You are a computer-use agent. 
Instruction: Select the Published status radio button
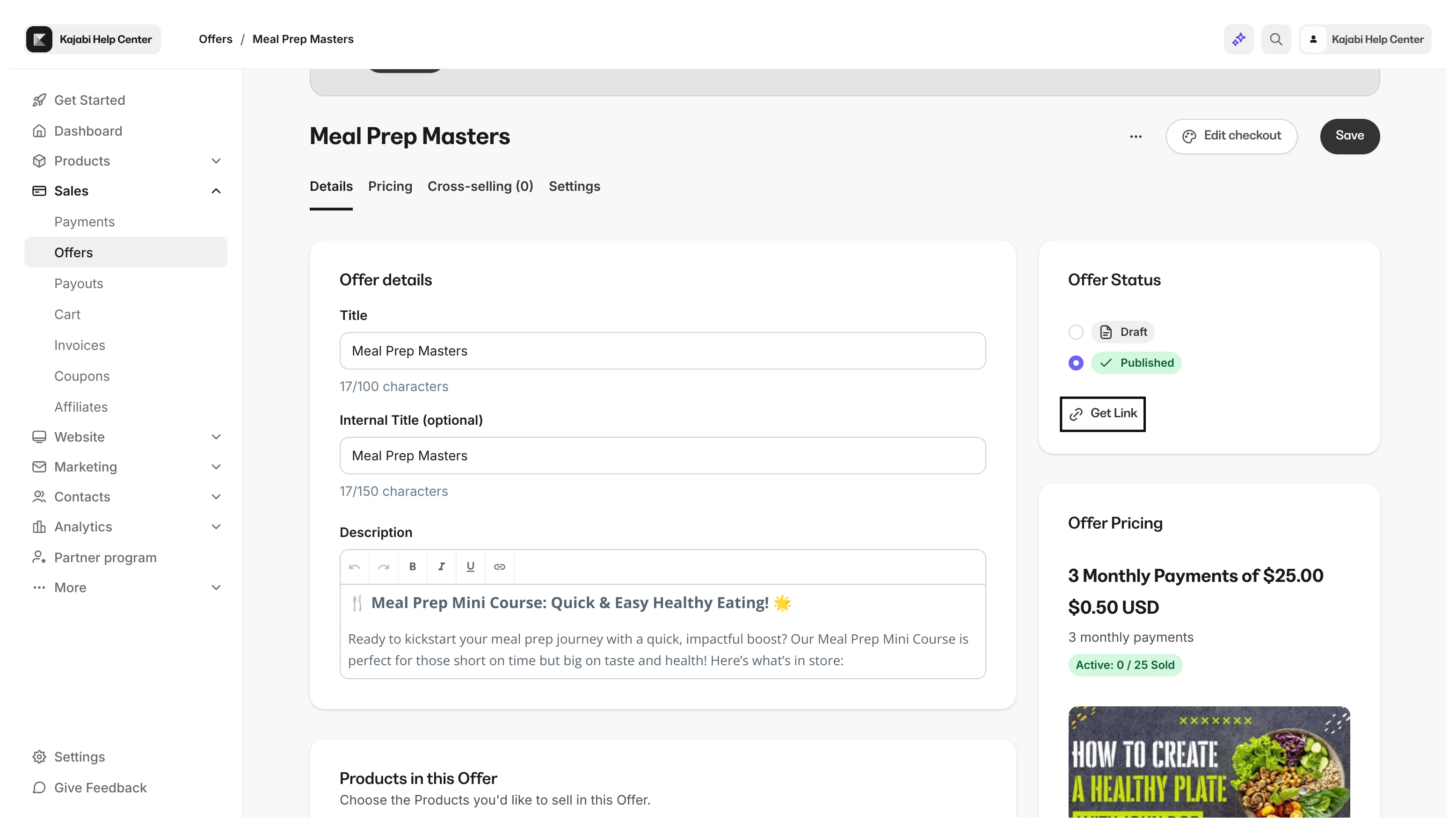click(1076, 363)
